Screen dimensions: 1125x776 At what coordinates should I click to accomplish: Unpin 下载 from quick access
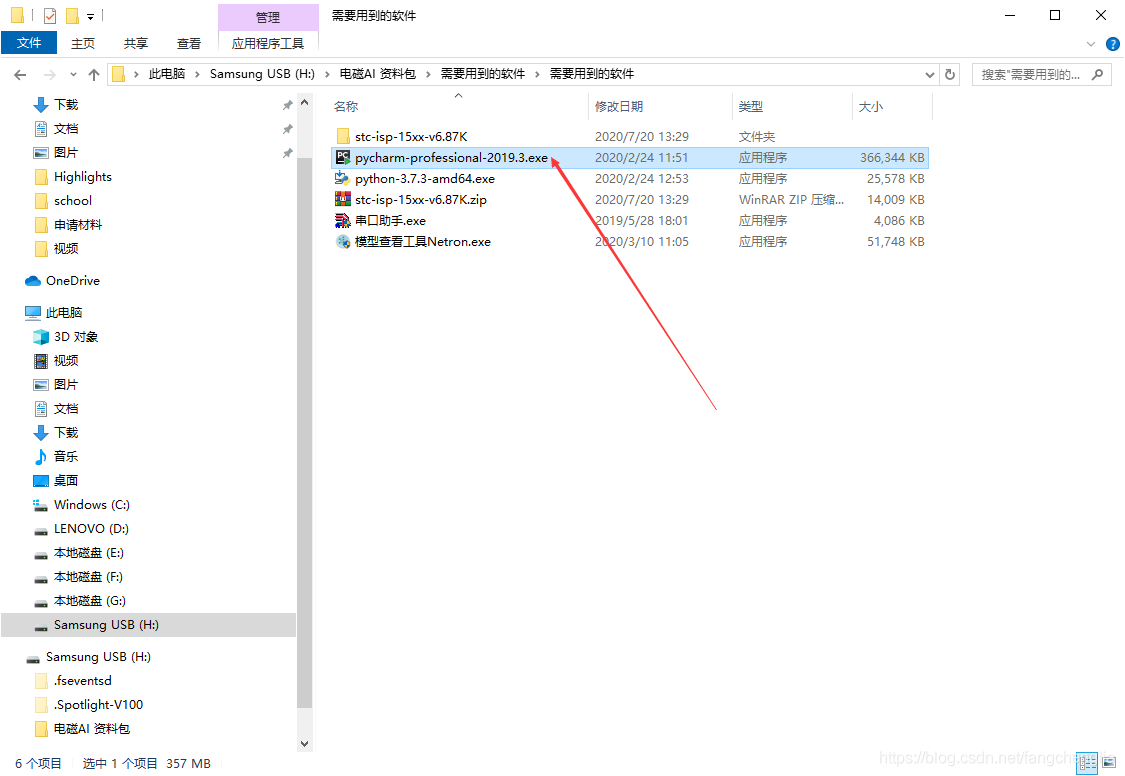(287, 105)
